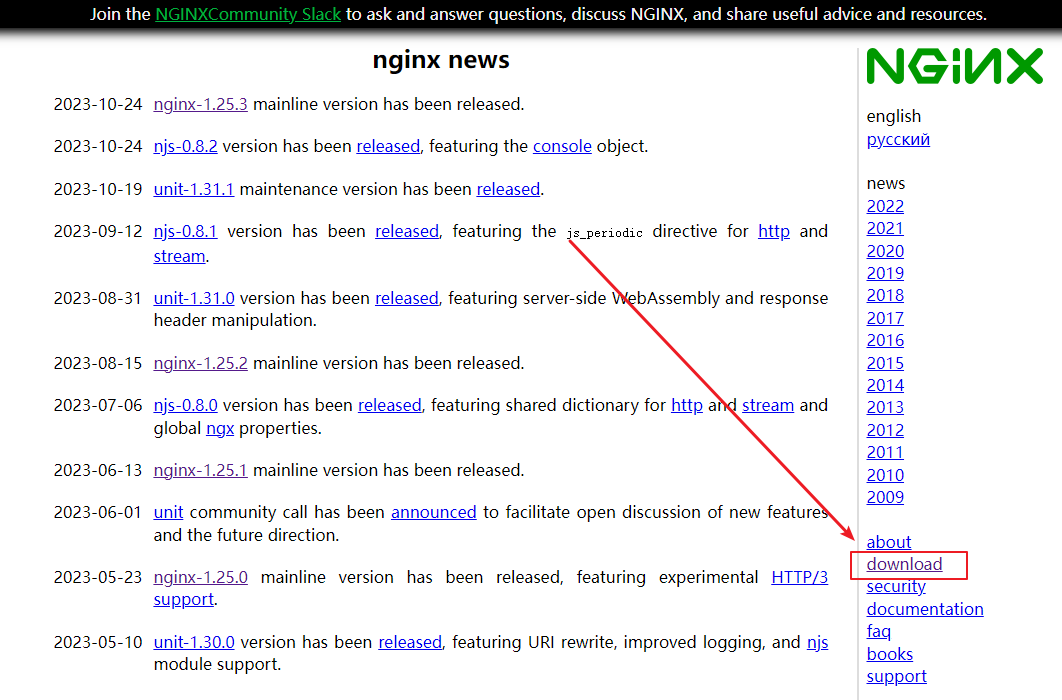This screenshot has width=1062, height=700.
Task: View news from 2009
Action: click(x=885, y=497)
